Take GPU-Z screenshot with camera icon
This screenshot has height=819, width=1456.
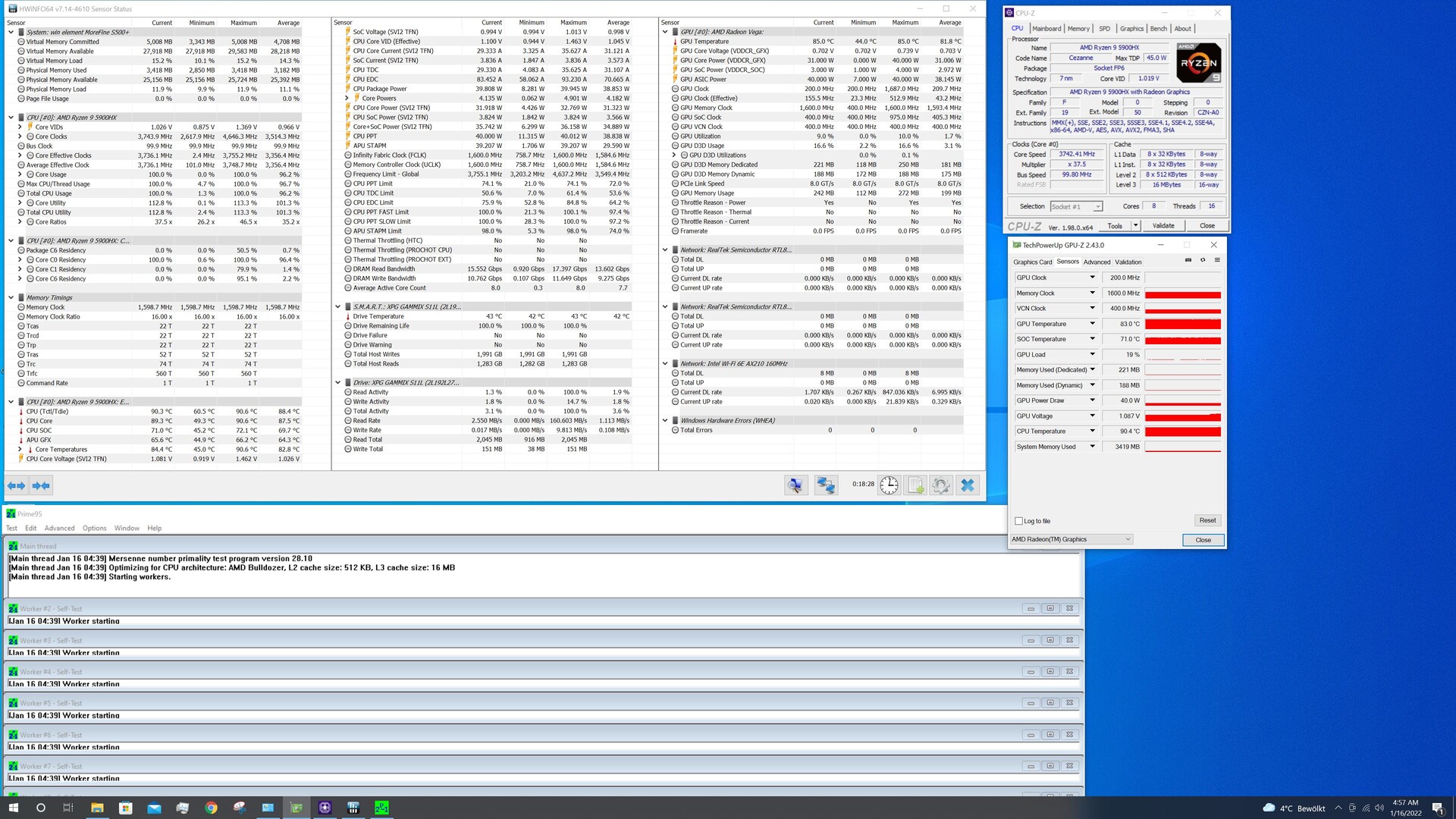(1188, 260)
